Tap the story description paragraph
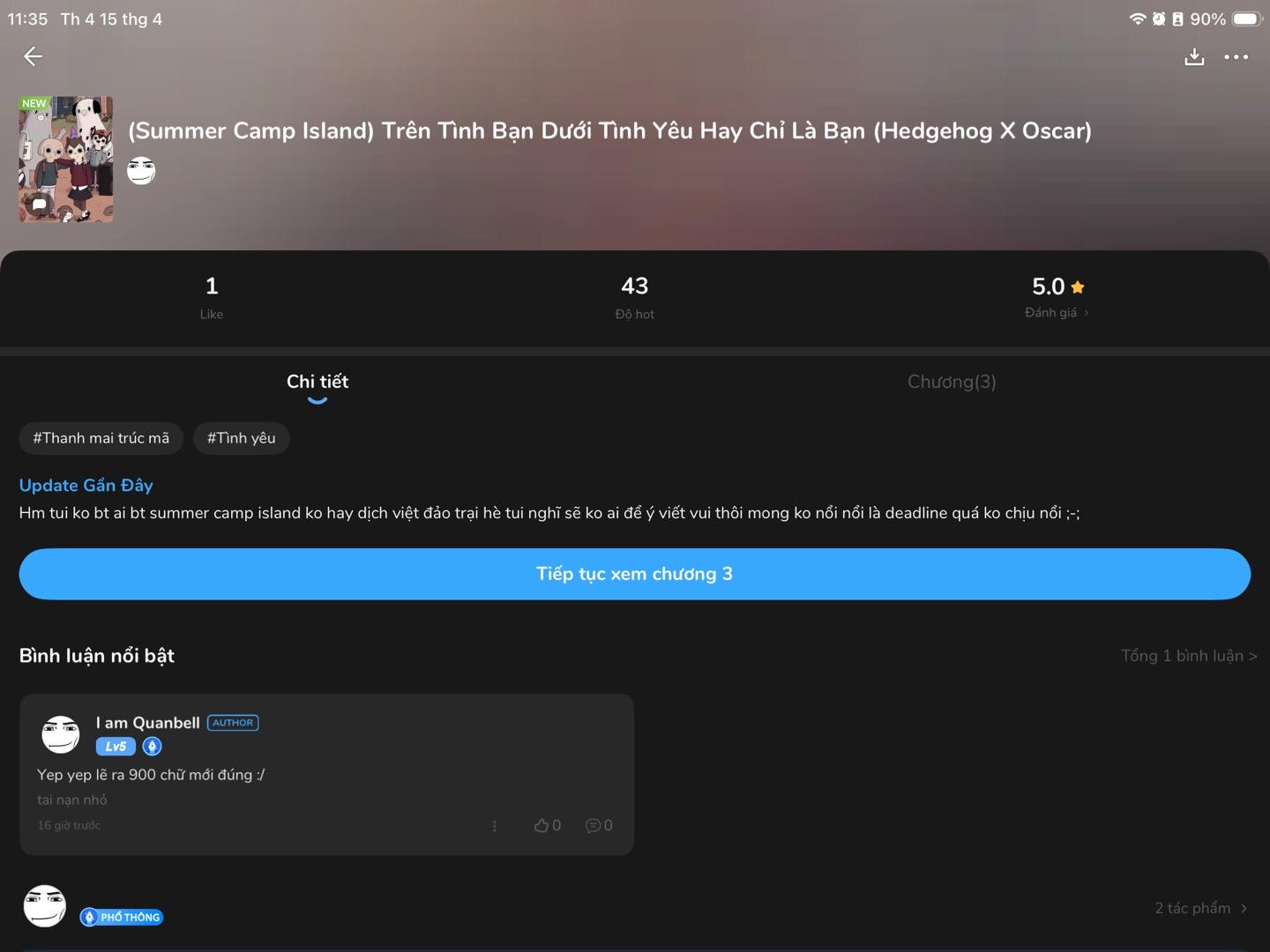The width and height of the screenshot is (1270, 952). coord(549,513)
